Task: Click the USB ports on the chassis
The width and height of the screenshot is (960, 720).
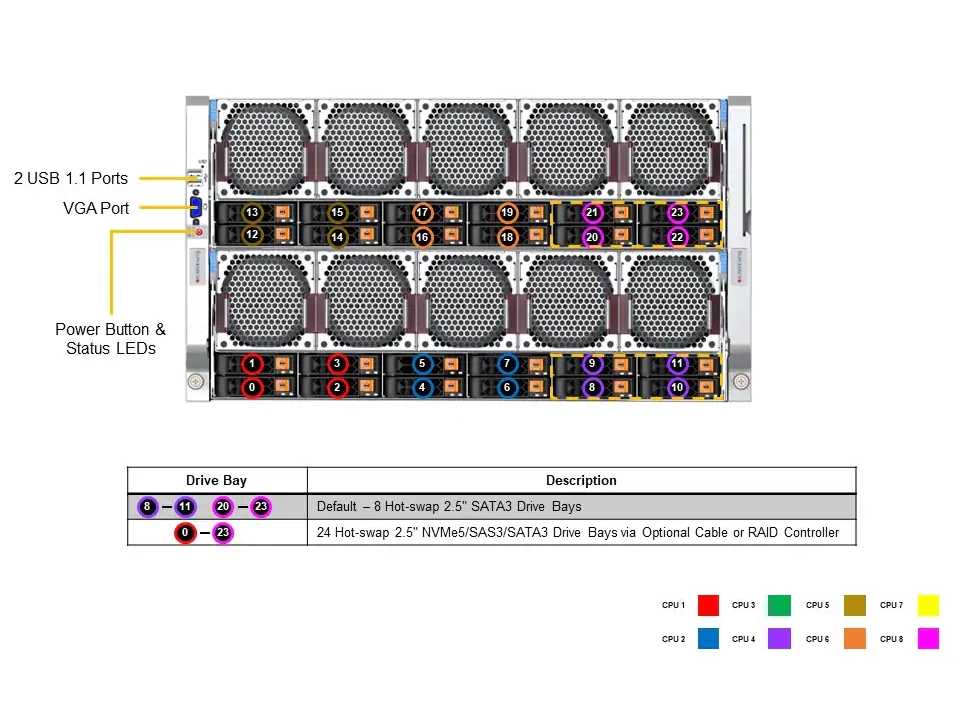Action: coord(195,178)
